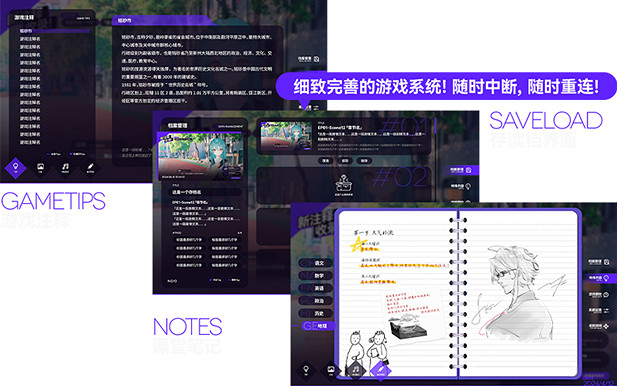This screenshot has height=386, width=617.
Task: Switch to the 英语 subject tab
Action: pyautogui.click(x=316, y=288)
